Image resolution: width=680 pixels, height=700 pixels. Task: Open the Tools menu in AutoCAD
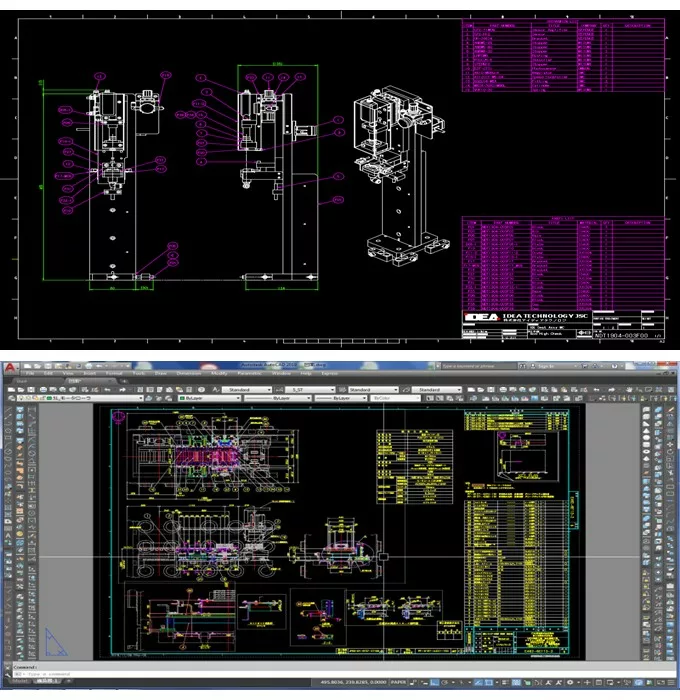coord(139,373)
